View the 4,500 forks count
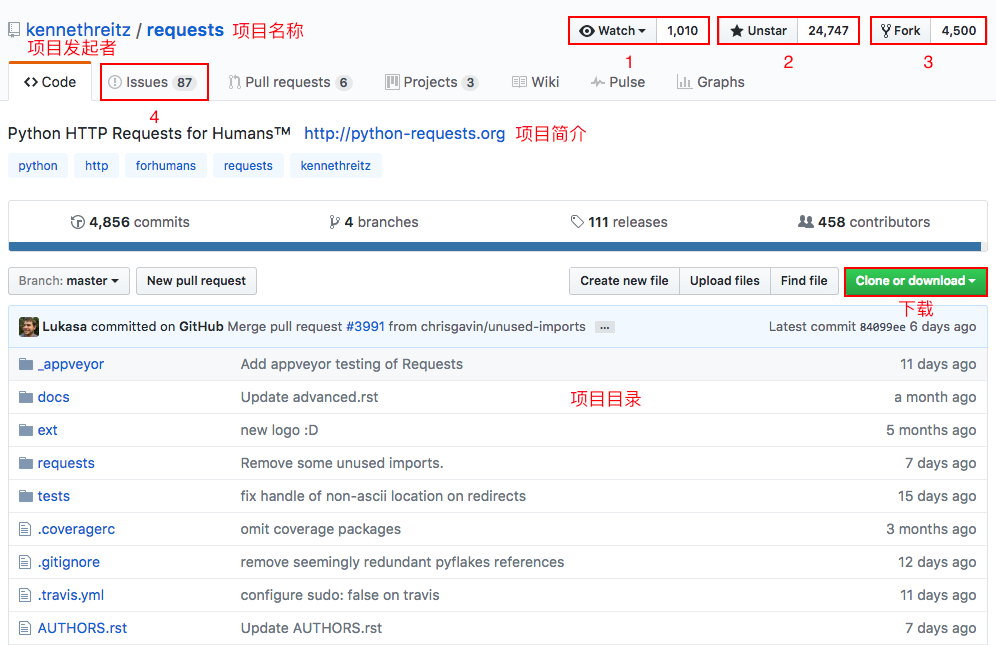This screenshot has height=645, width=996. [x=959, y=31]
